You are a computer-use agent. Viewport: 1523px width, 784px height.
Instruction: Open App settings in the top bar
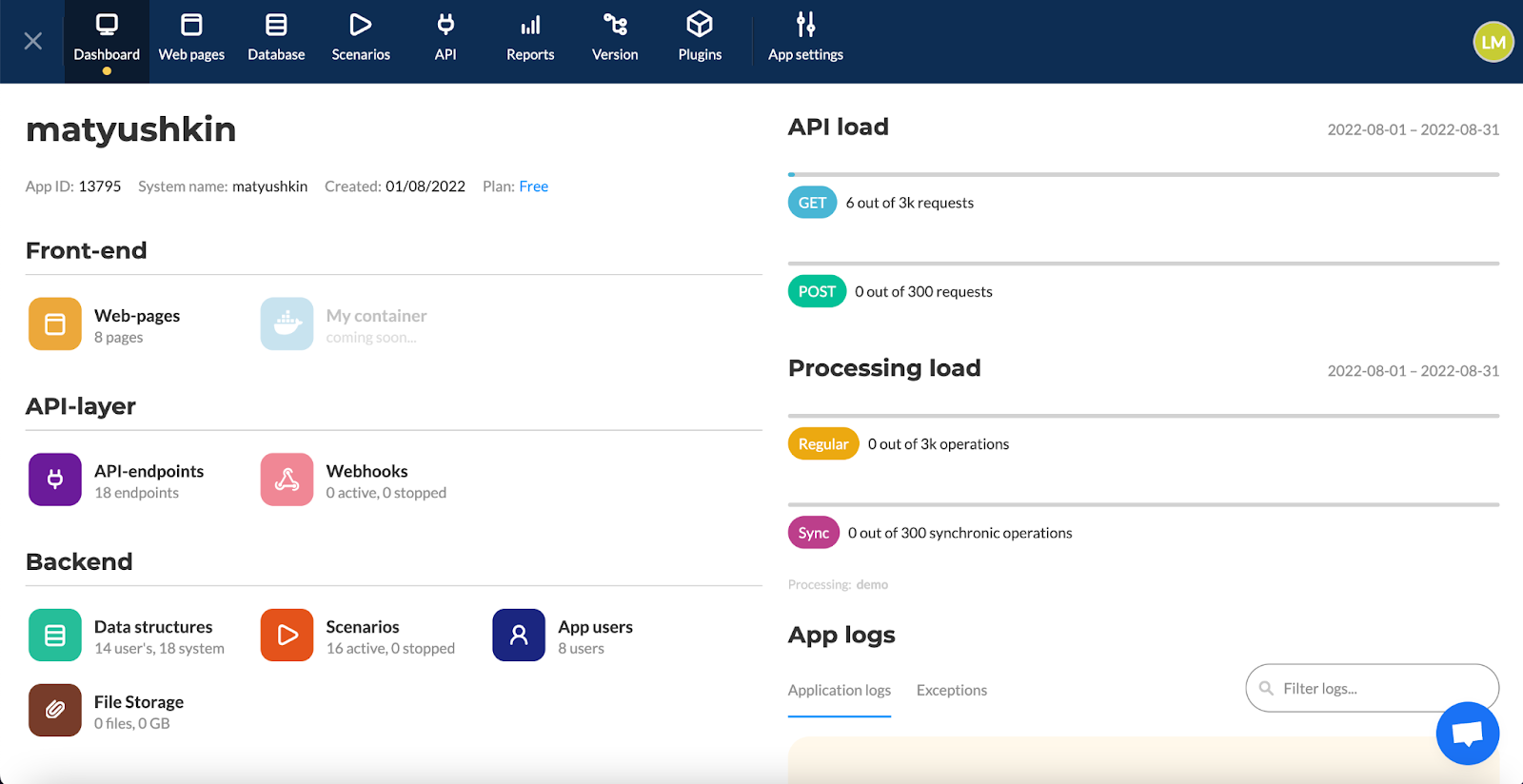(x=805, y=40)
